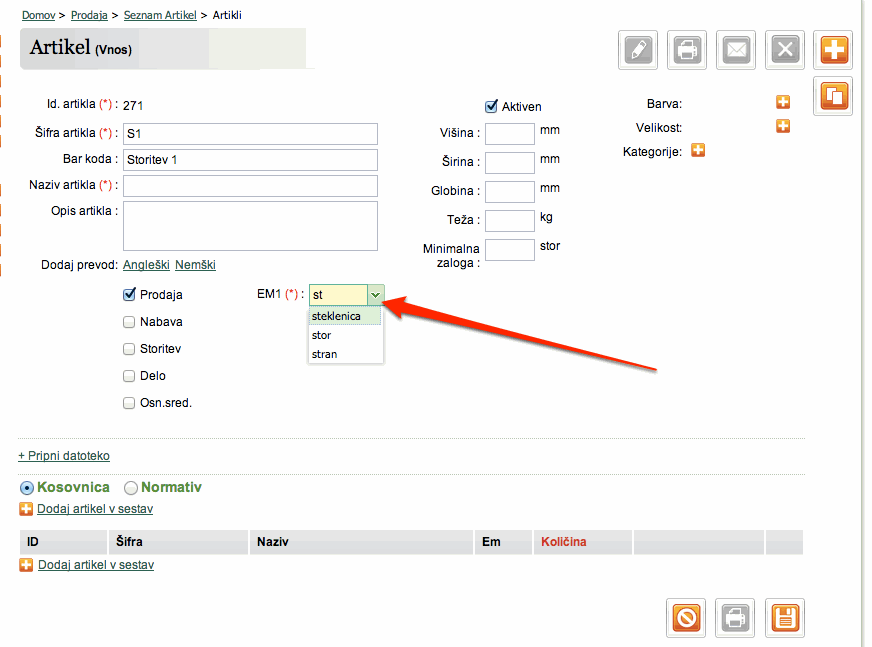The width and height of the screenshot is (872, 647).
Task: Click the Artikli breadcrumb text
Action: 227,15
